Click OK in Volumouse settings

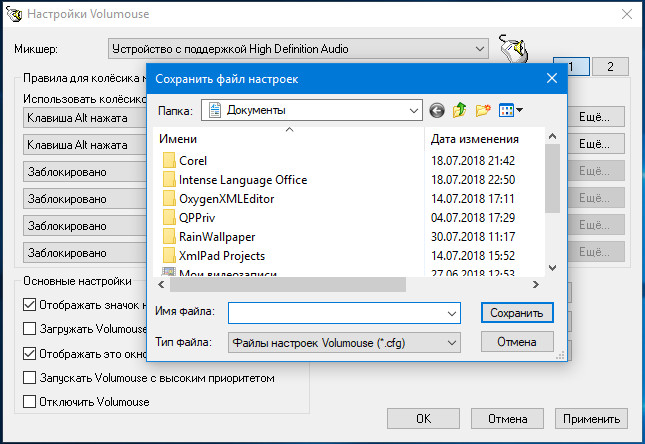pyautogui.click(x=423, y=419)
